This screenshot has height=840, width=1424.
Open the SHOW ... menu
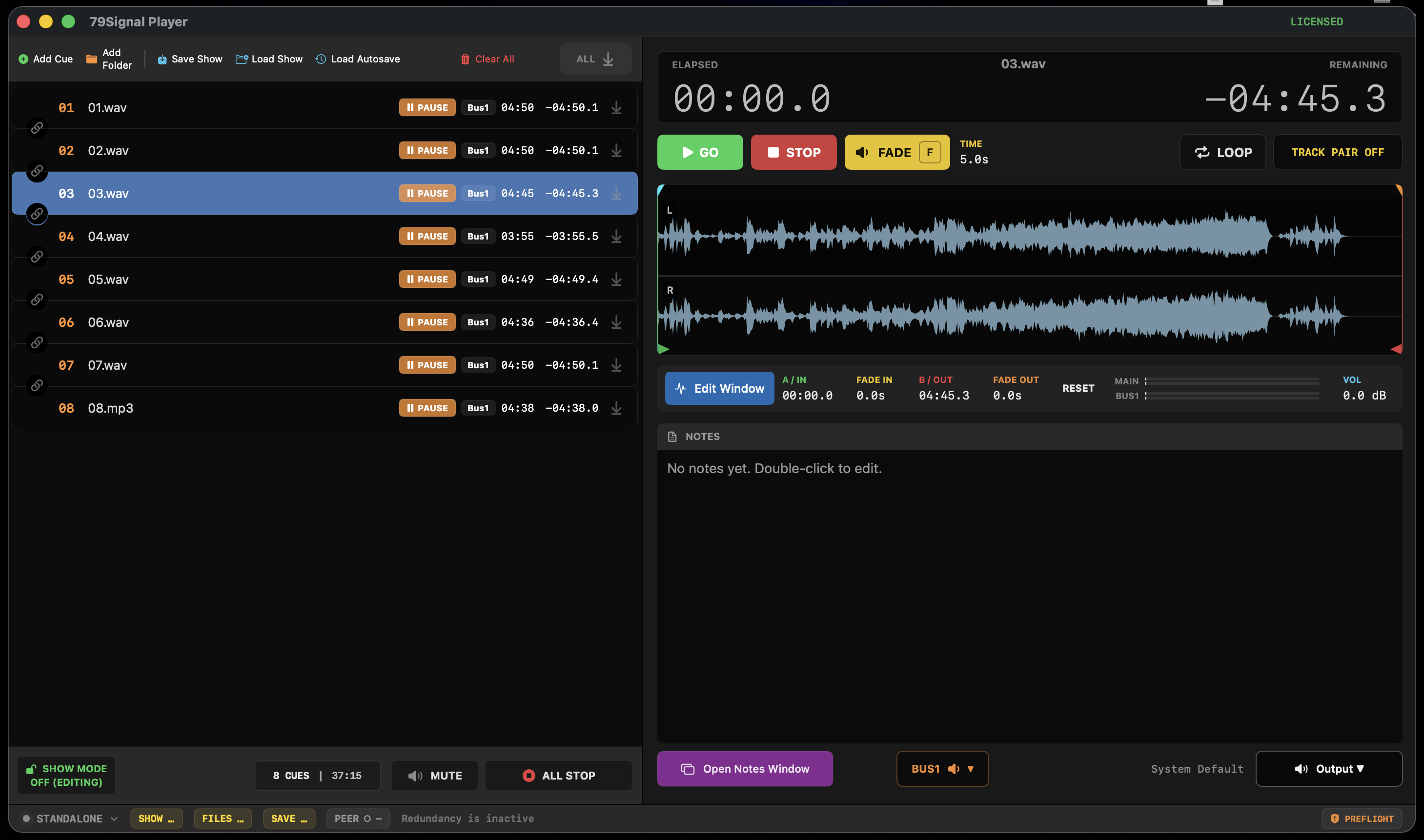pos(156,819)
